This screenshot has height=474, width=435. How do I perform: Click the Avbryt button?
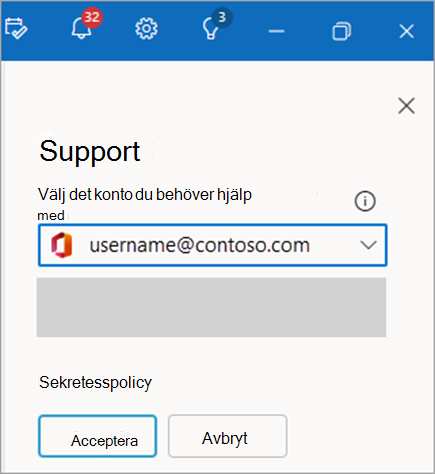pyautogui.click(x=228, y=436)
